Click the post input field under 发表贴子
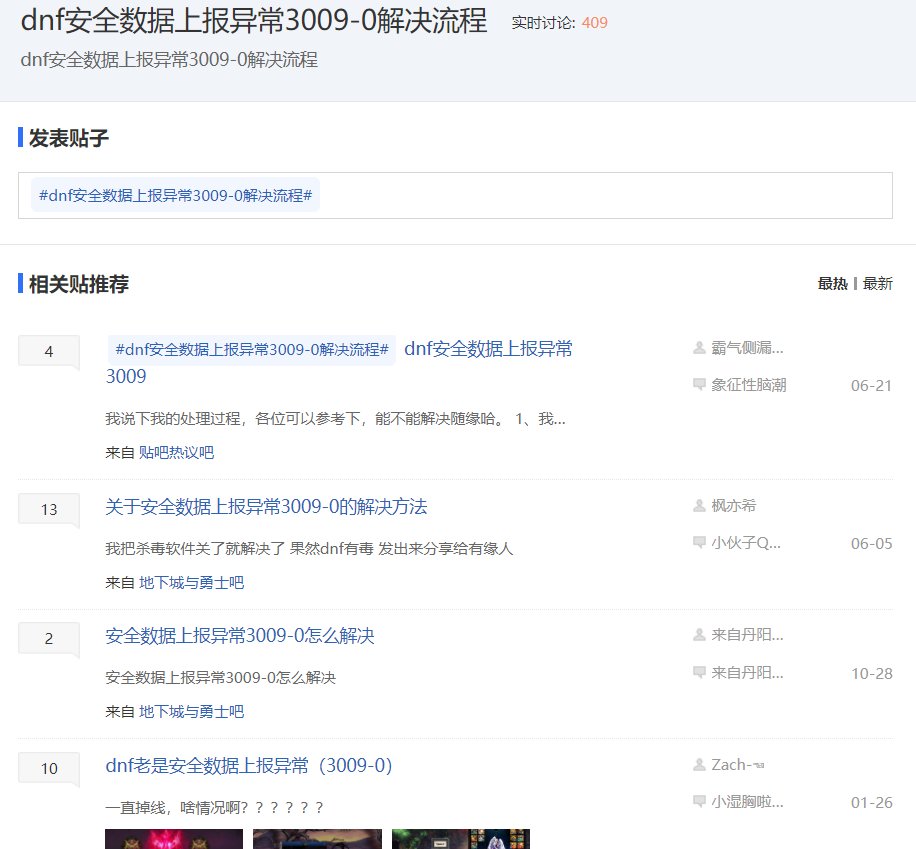 600,195
